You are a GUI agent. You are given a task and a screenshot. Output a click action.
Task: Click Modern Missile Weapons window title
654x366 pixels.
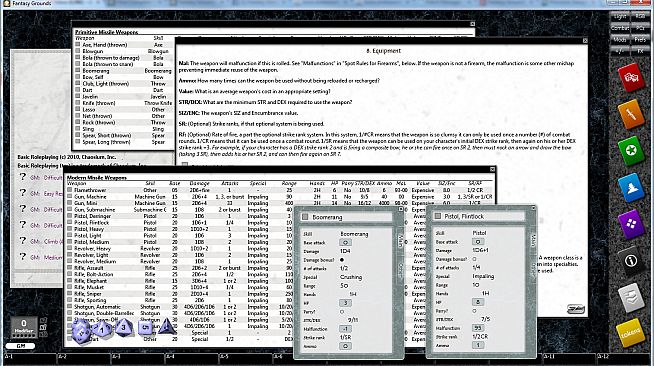tap(96, 177)
